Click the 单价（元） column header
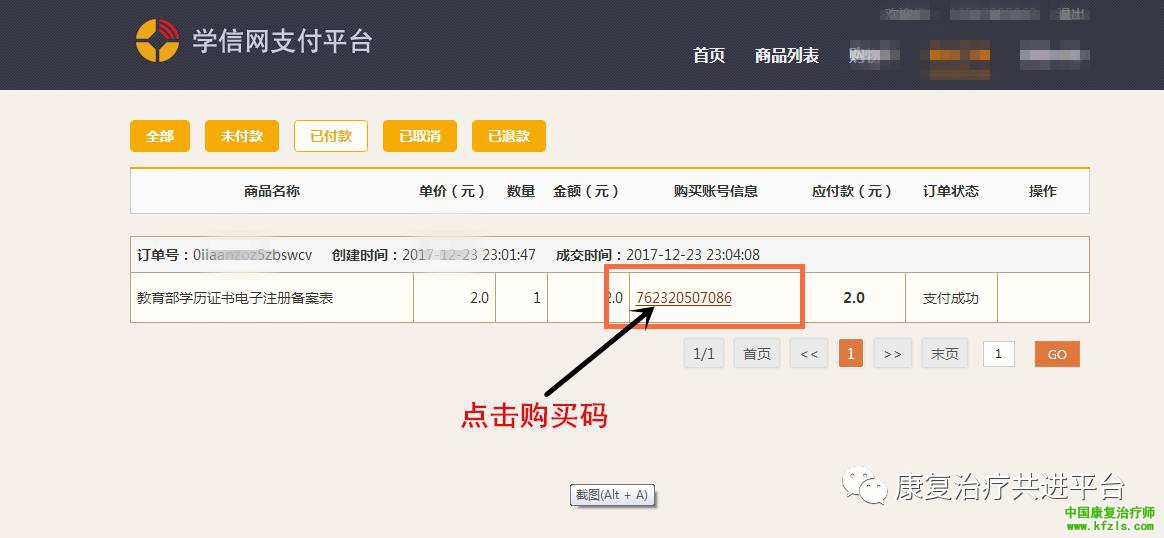The width and height of the screenshot is (1164, 538). (452, 191)
